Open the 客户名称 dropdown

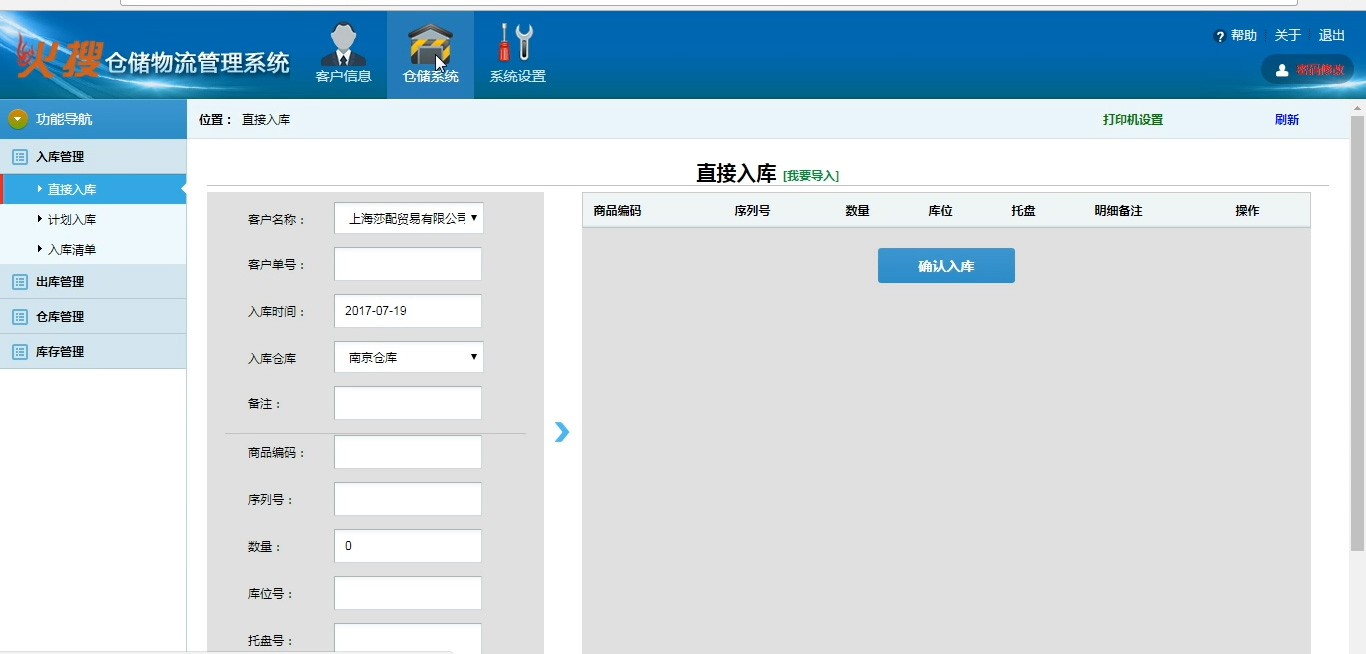(x=408, y=218)
